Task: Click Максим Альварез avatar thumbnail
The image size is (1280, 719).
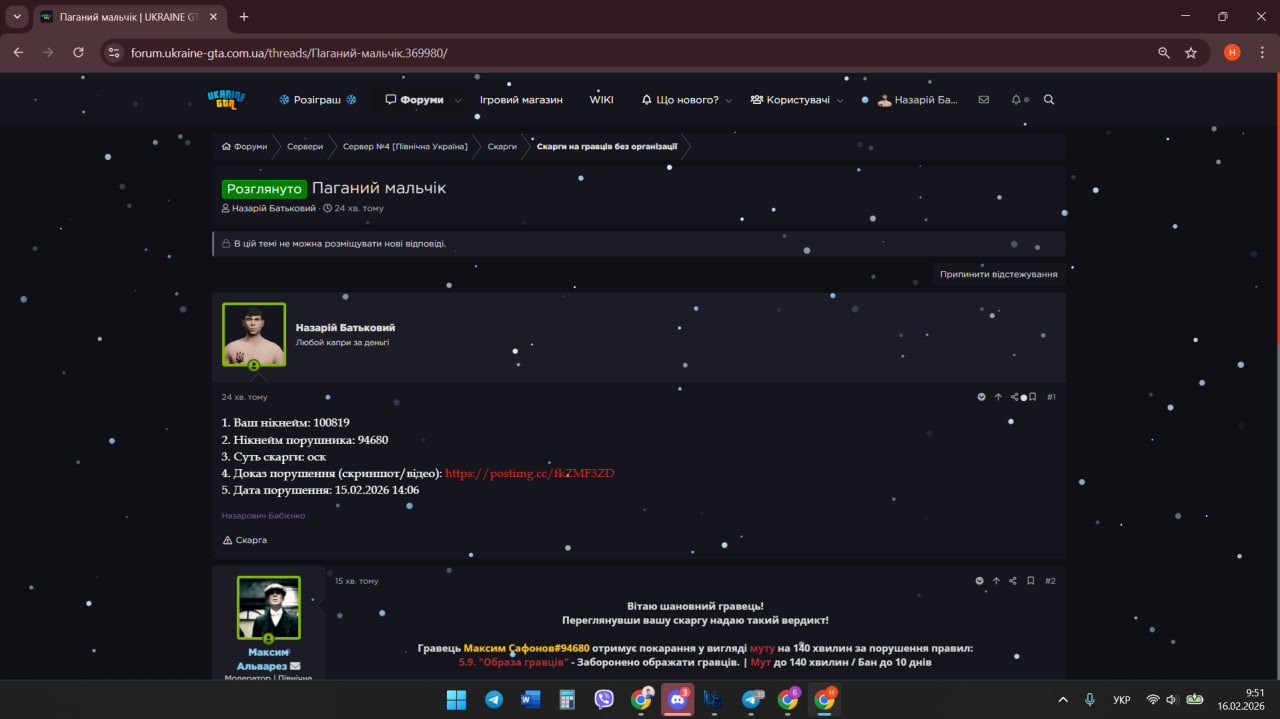Action: (268, 607)
